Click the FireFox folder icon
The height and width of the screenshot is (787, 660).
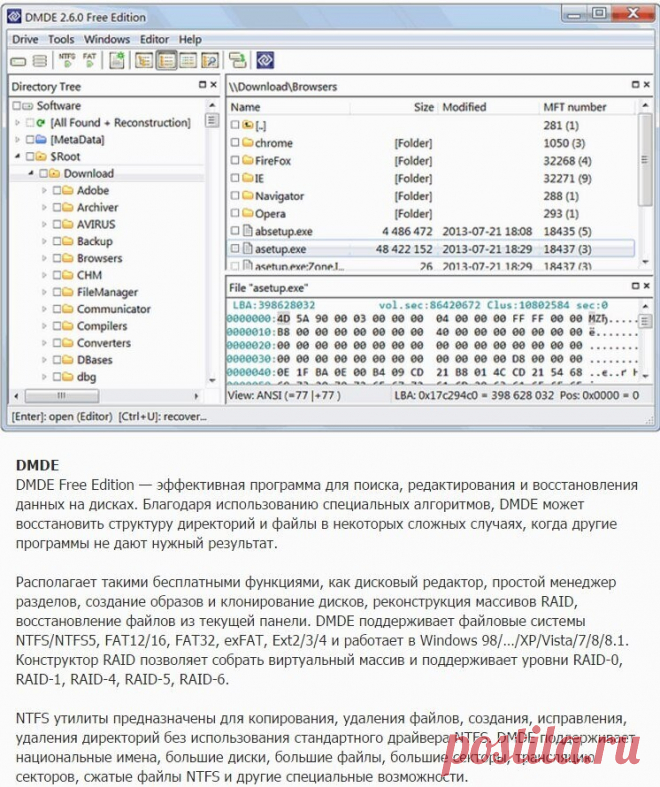click(x=247, y=160)
